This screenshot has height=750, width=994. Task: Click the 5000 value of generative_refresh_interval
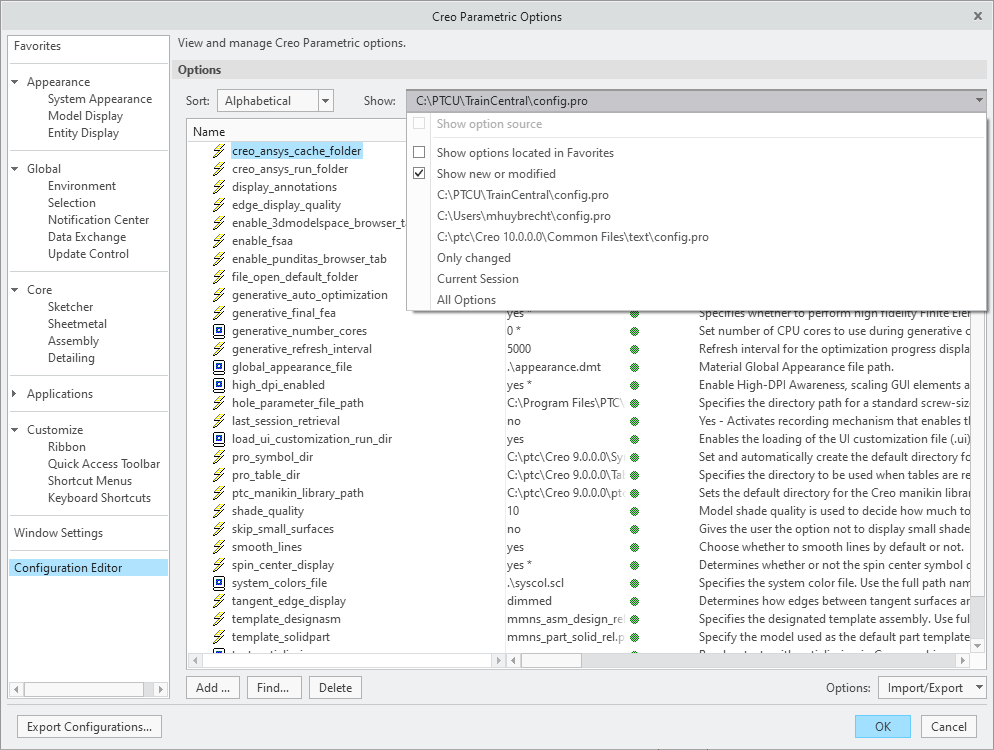click(x=519, y=349)
